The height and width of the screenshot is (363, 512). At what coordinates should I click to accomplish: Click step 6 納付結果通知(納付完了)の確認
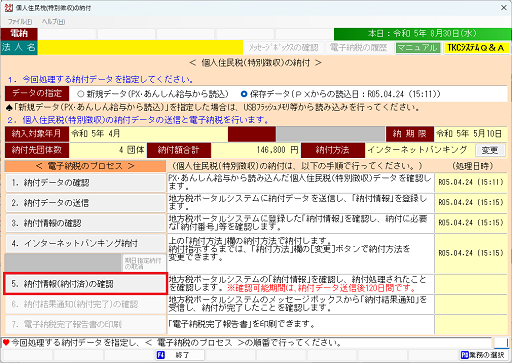[x=86, y=304]
